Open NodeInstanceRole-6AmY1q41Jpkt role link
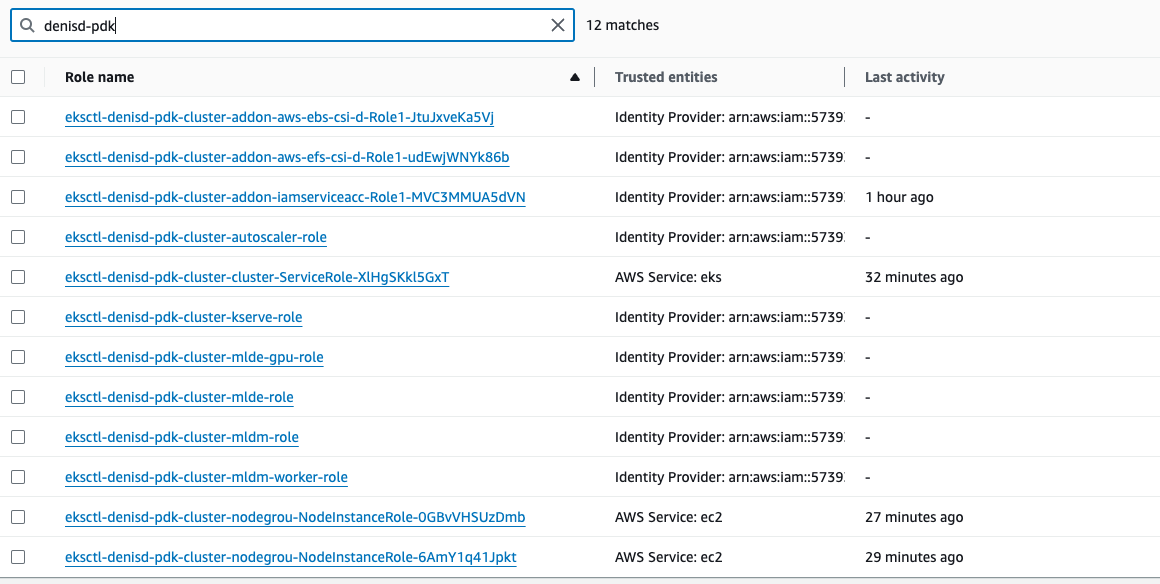 [x=291, y=557]
